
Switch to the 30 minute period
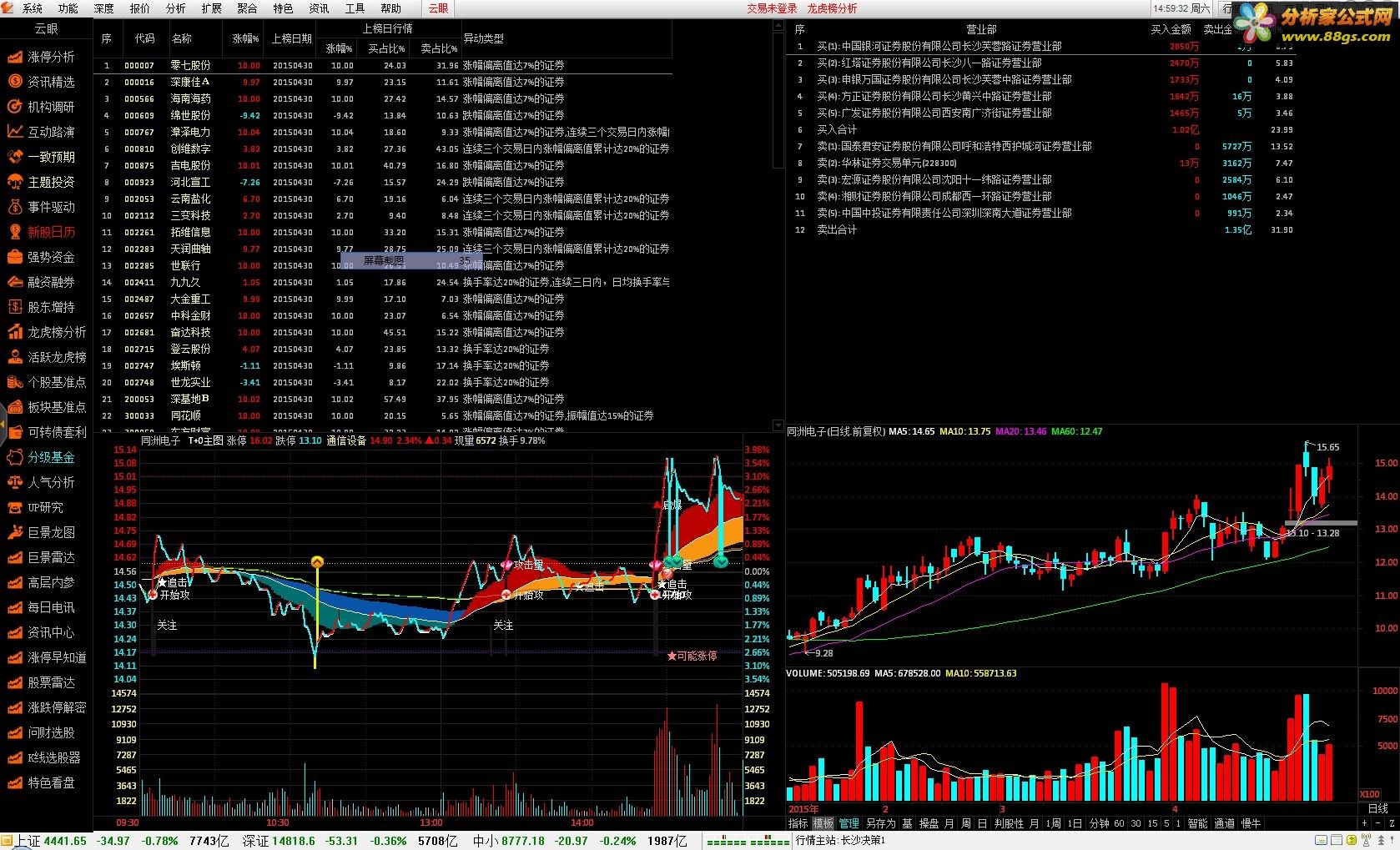(1136, 823)
